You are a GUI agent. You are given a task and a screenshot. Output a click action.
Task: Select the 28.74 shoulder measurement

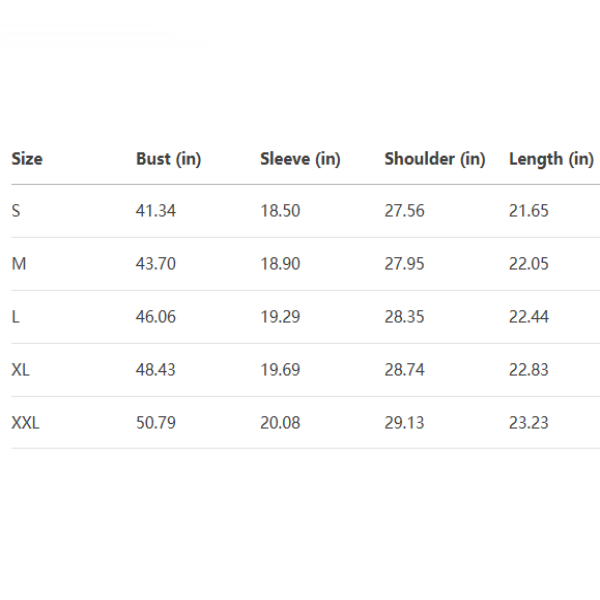click(x=404, y=370)
